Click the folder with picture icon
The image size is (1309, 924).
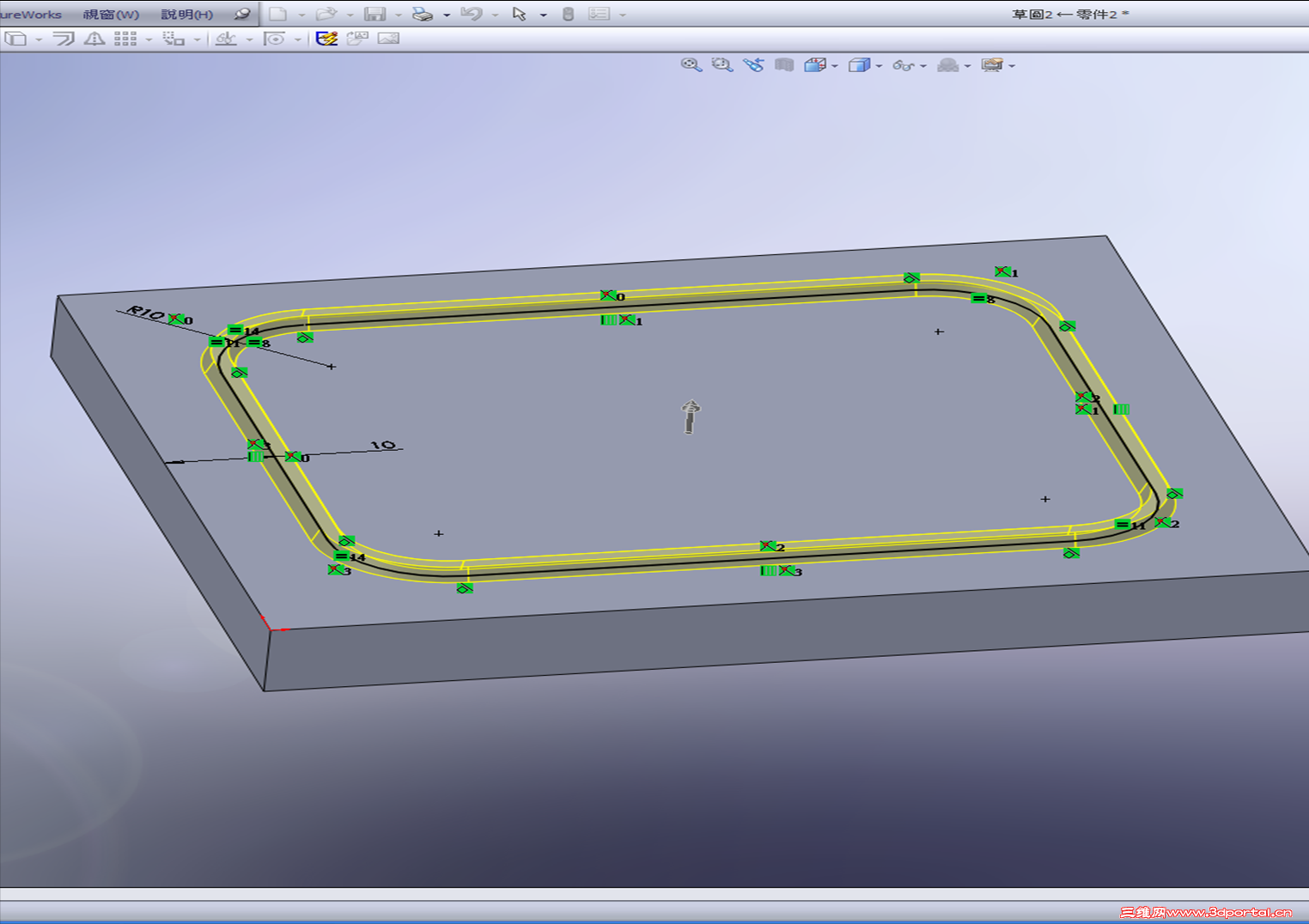357,39
